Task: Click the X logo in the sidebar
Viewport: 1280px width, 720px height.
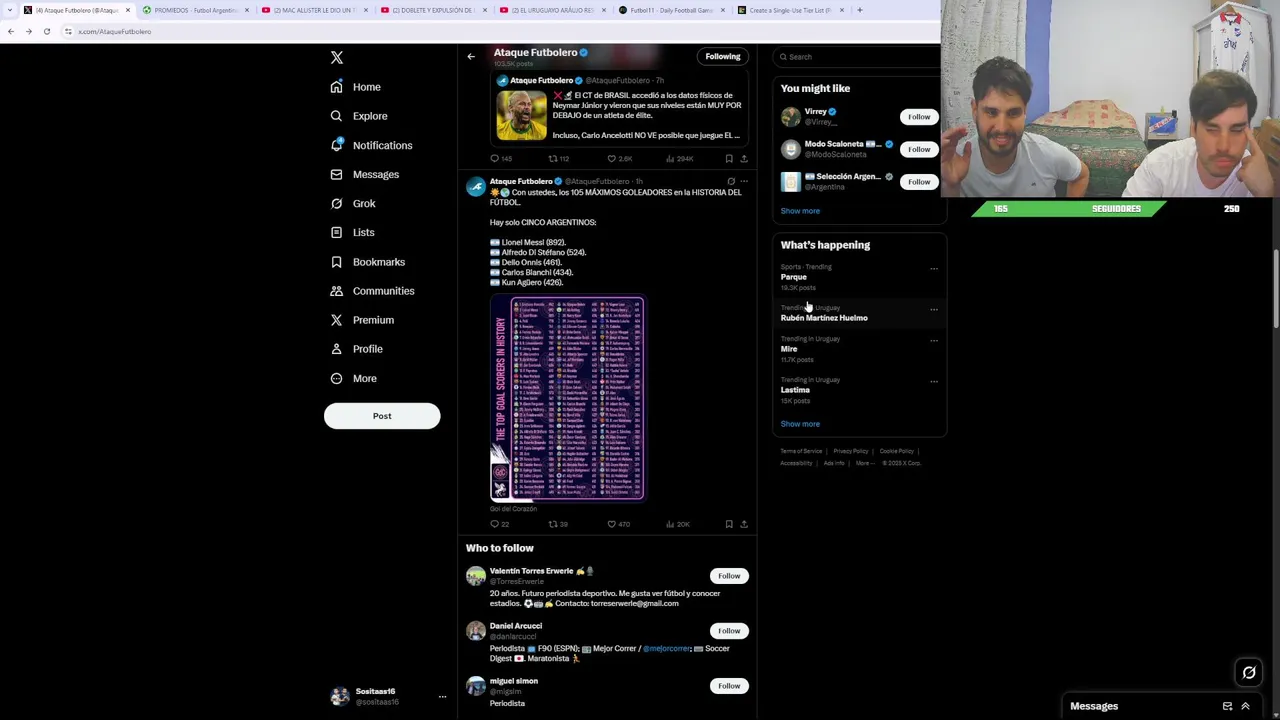Action: pos(337,58)
